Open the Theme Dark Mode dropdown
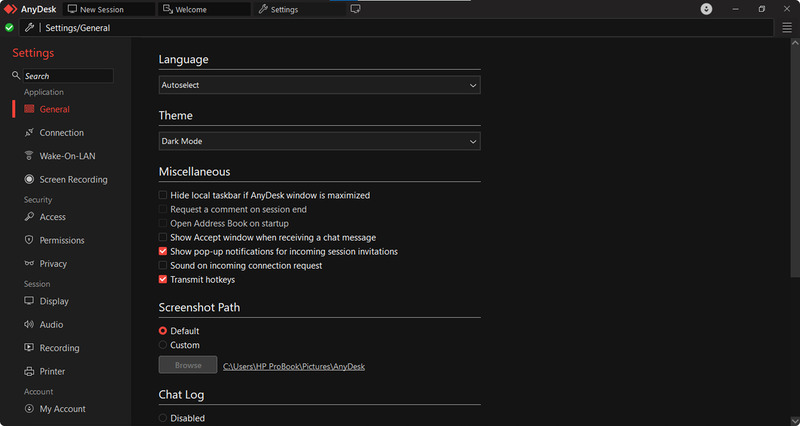This screenshot has height=426, width=800. [319, 142]
